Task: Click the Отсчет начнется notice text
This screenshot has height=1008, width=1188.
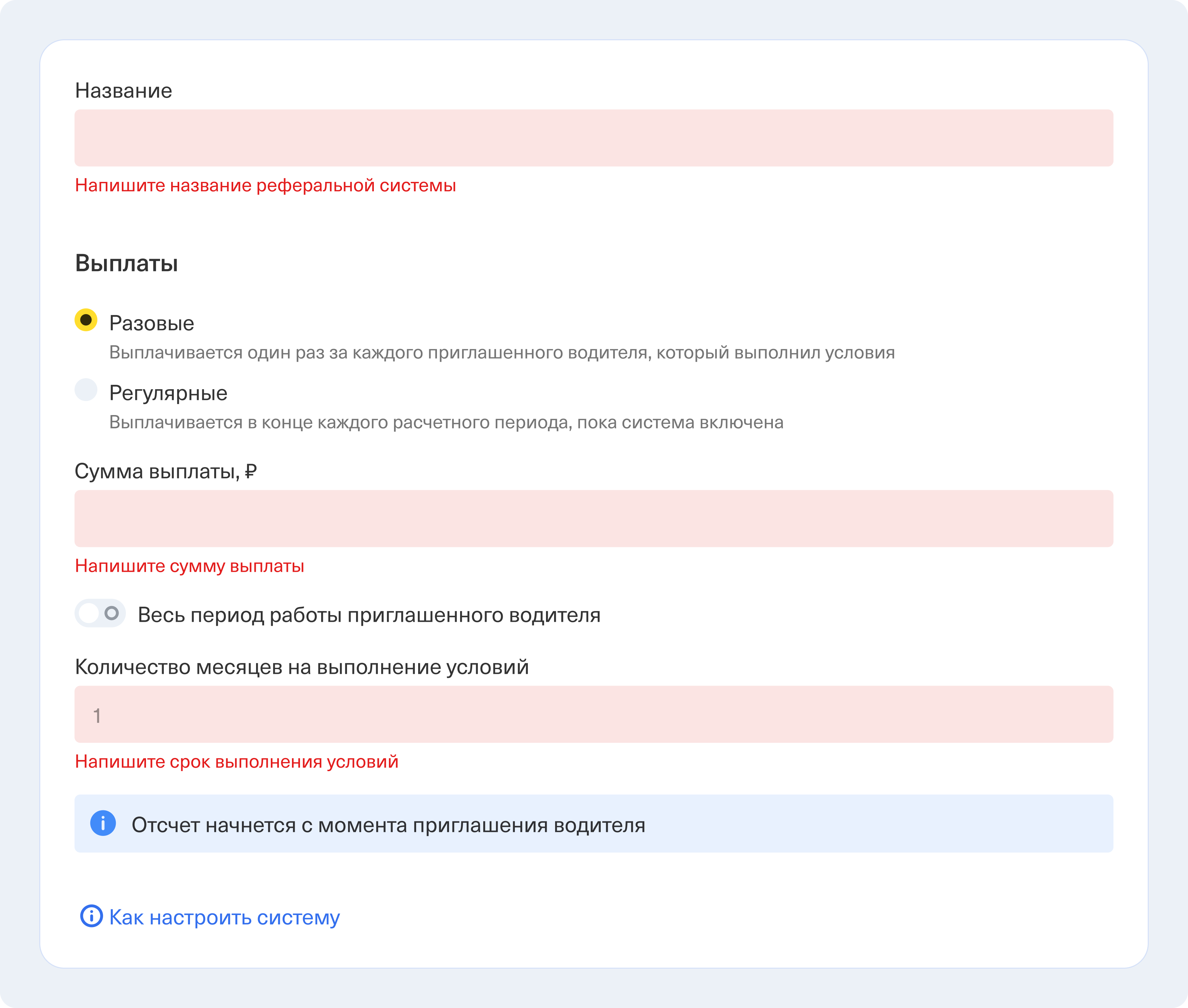Action: point(388,825)
